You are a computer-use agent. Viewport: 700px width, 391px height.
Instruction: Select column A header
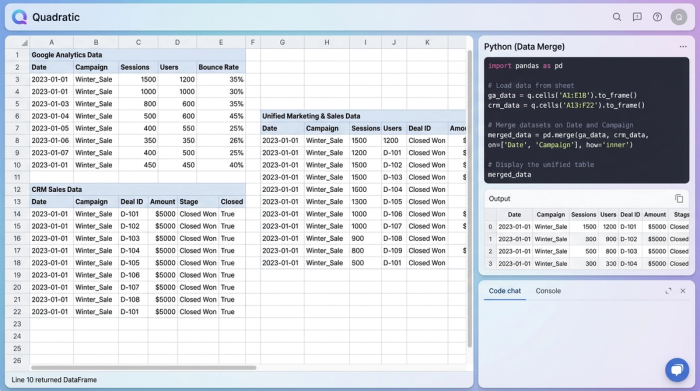[x=51, y=42]
